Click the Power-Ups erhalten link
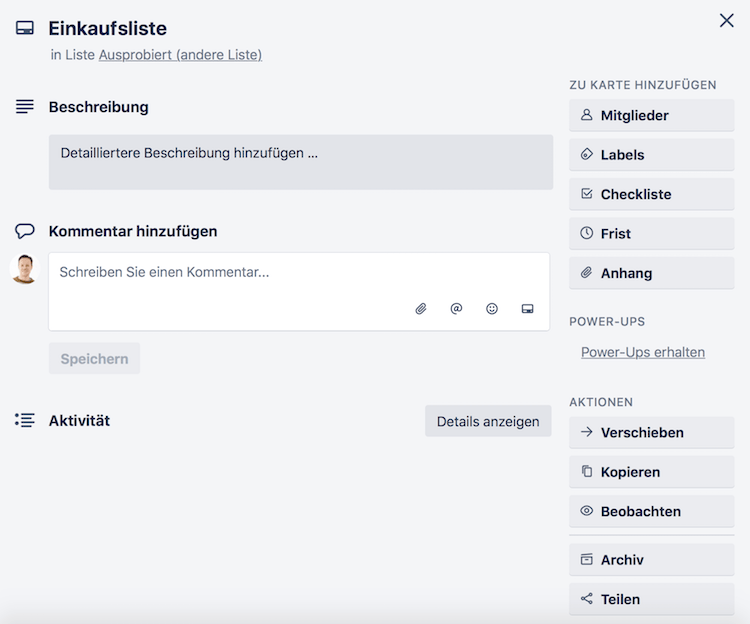 click(x=643, y=352)
